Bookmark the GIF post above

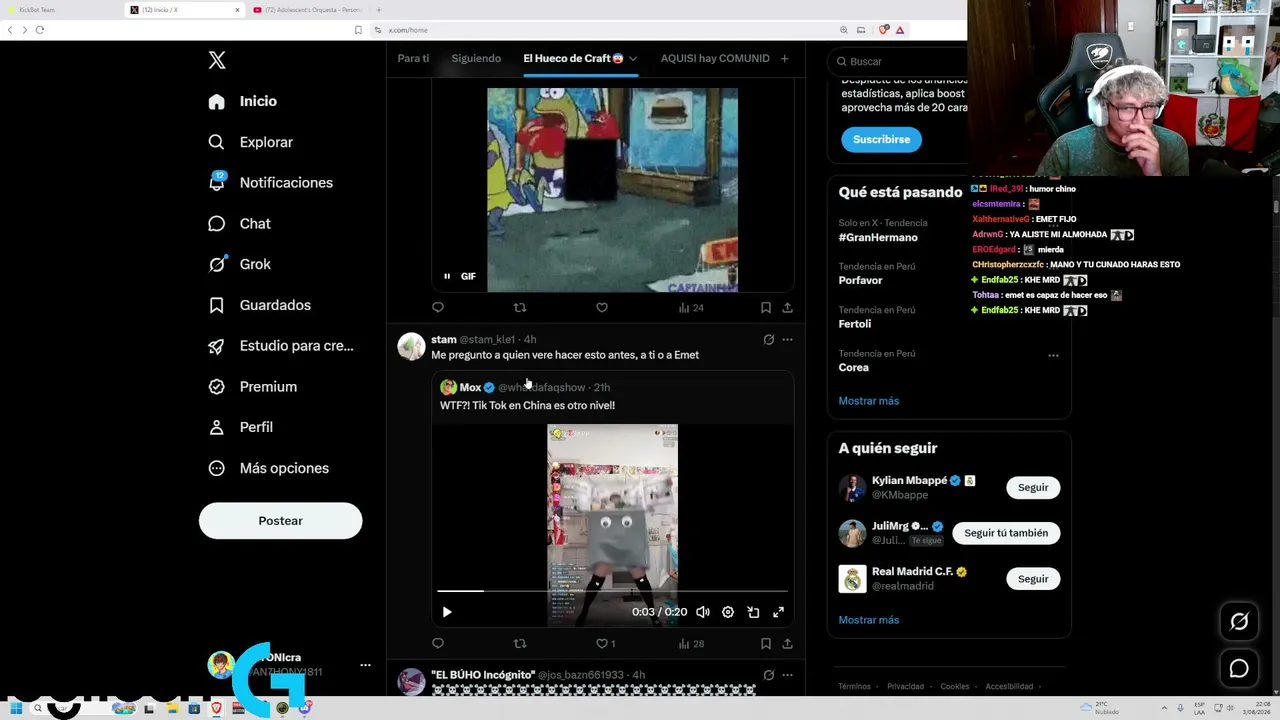tap(766, 307)
